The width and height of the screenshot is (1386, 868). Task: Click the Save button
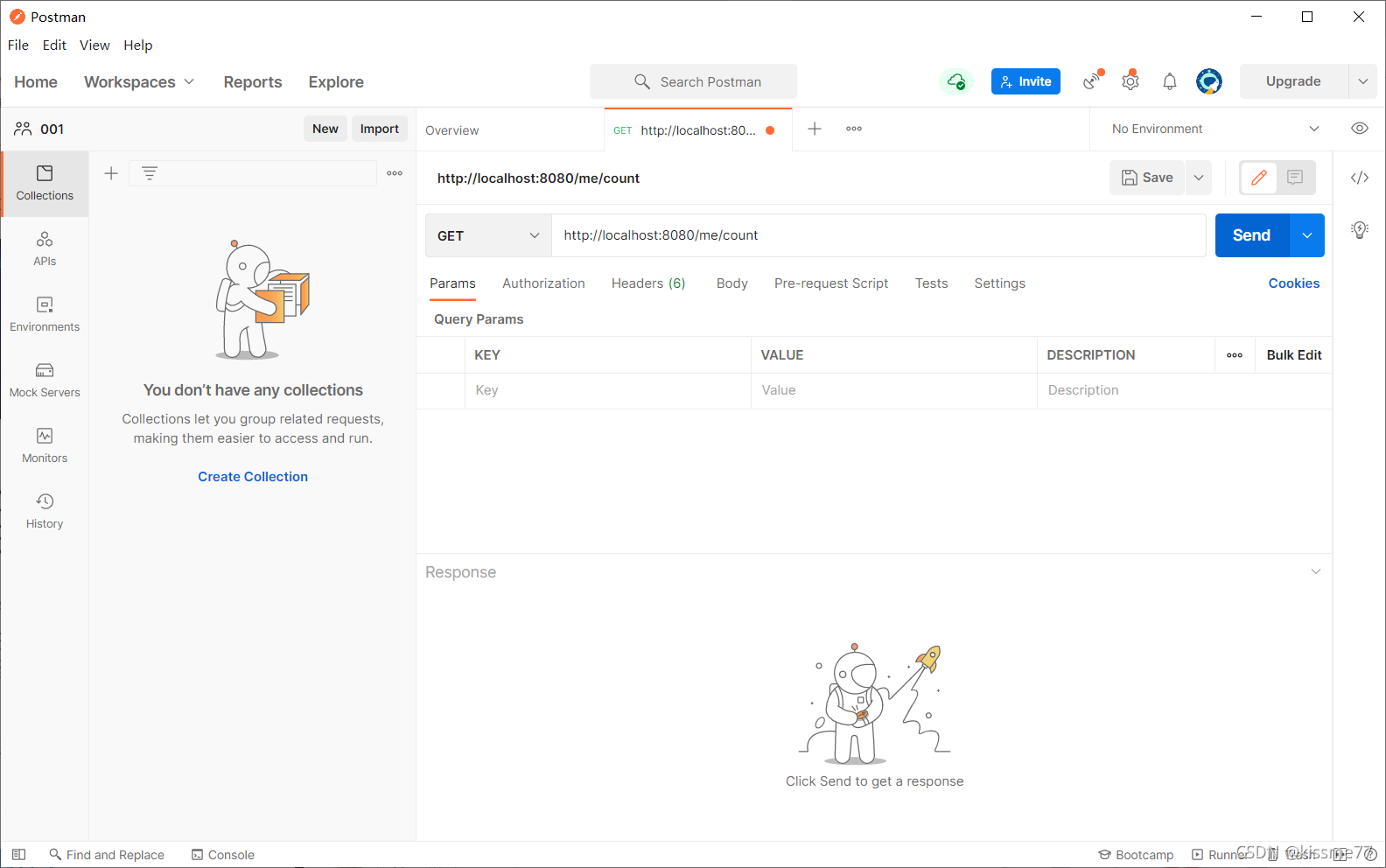pos(1148,178)
